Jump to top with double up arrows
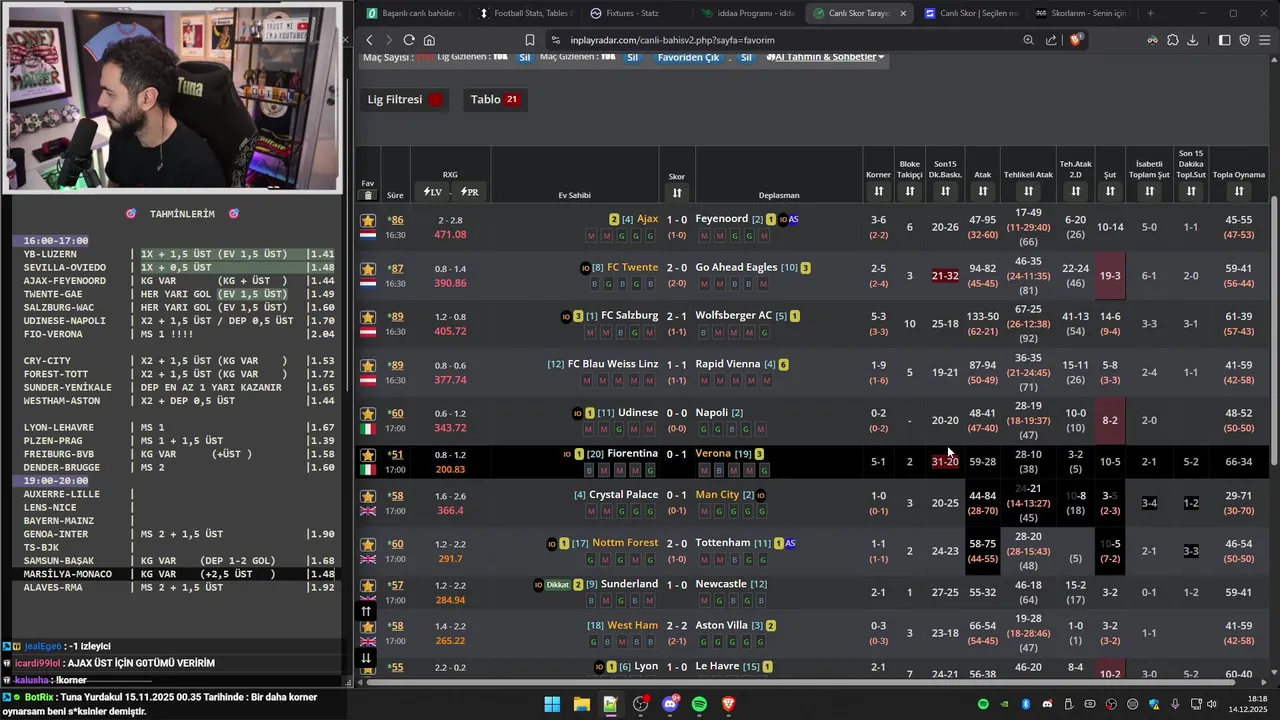This screenshot has height=720, width=1280. 366,611
